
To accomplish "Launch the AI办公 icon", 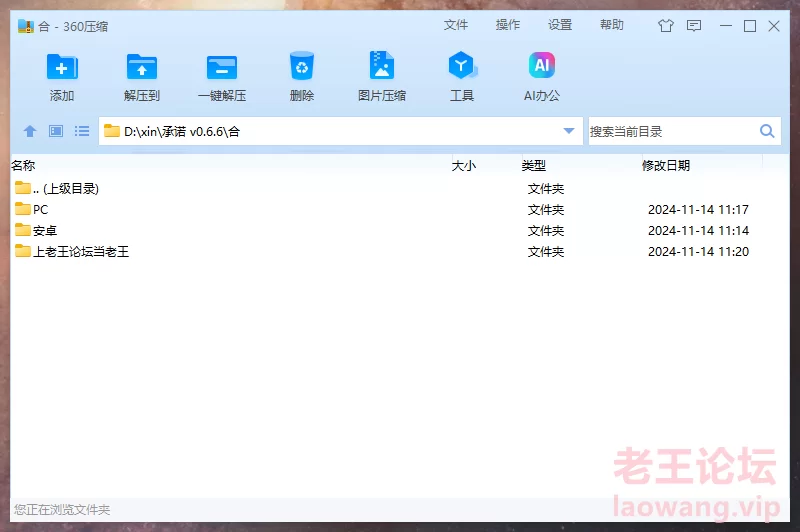I will (541, 65).
